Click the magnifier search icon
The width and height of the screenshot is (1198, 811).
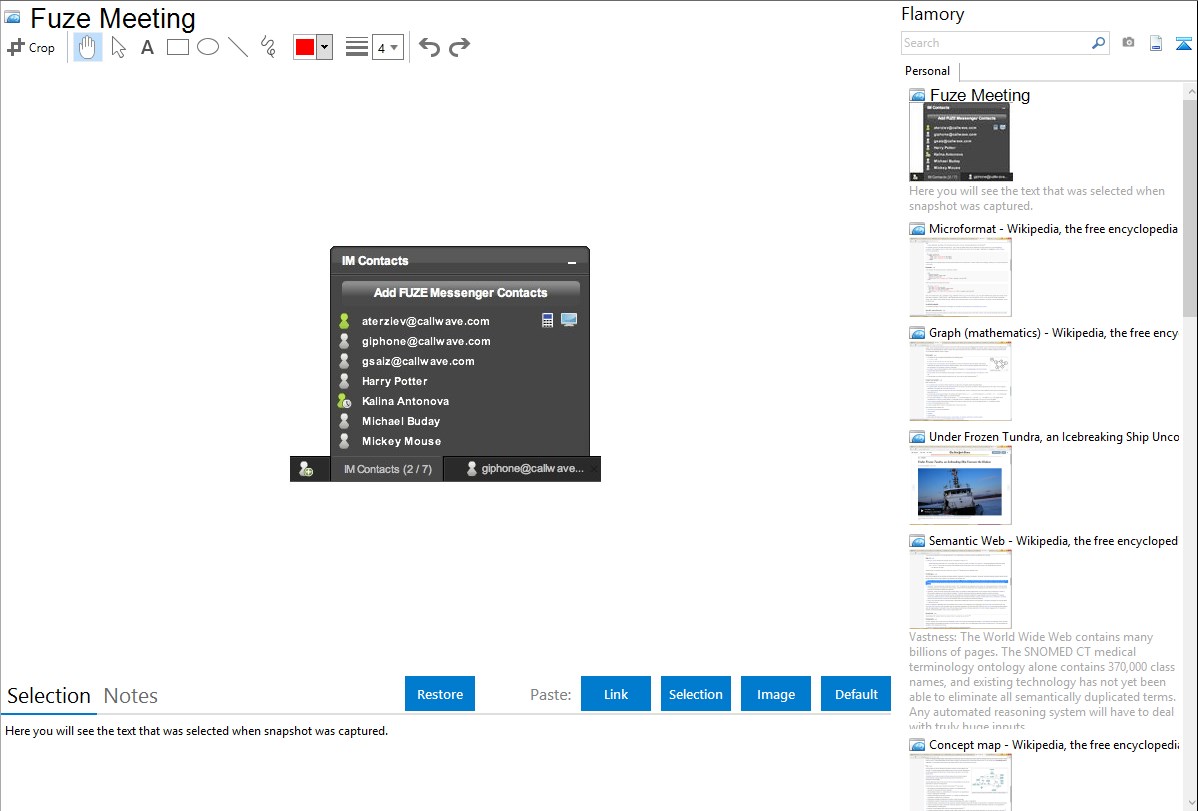pyautogui.click(x=1099, y=43)
